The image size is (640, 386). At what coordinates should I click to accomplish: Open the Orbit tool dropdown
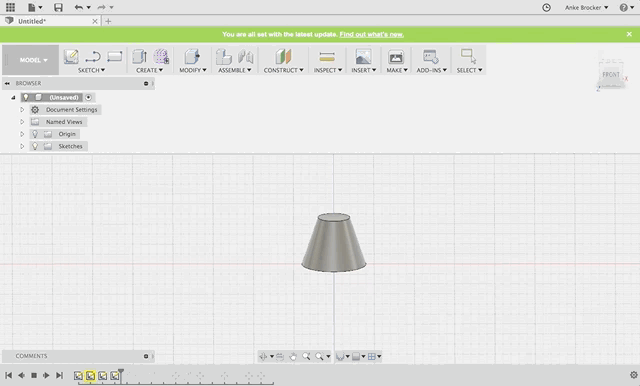tap(272, 357)
